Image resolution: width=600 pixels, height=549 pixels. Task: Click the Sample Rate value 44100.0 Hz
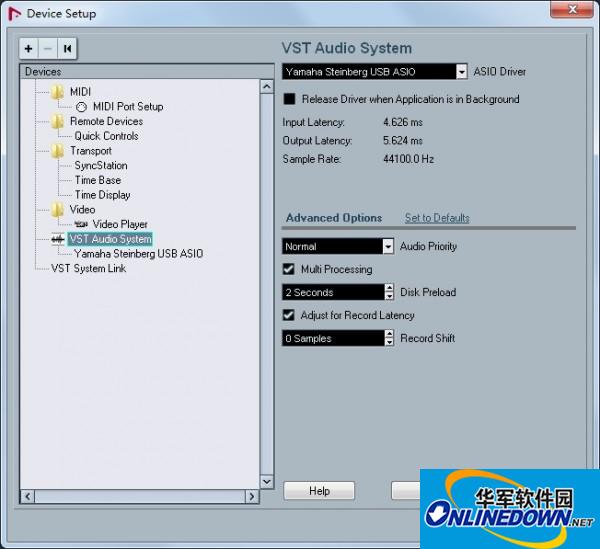(409, 159)
